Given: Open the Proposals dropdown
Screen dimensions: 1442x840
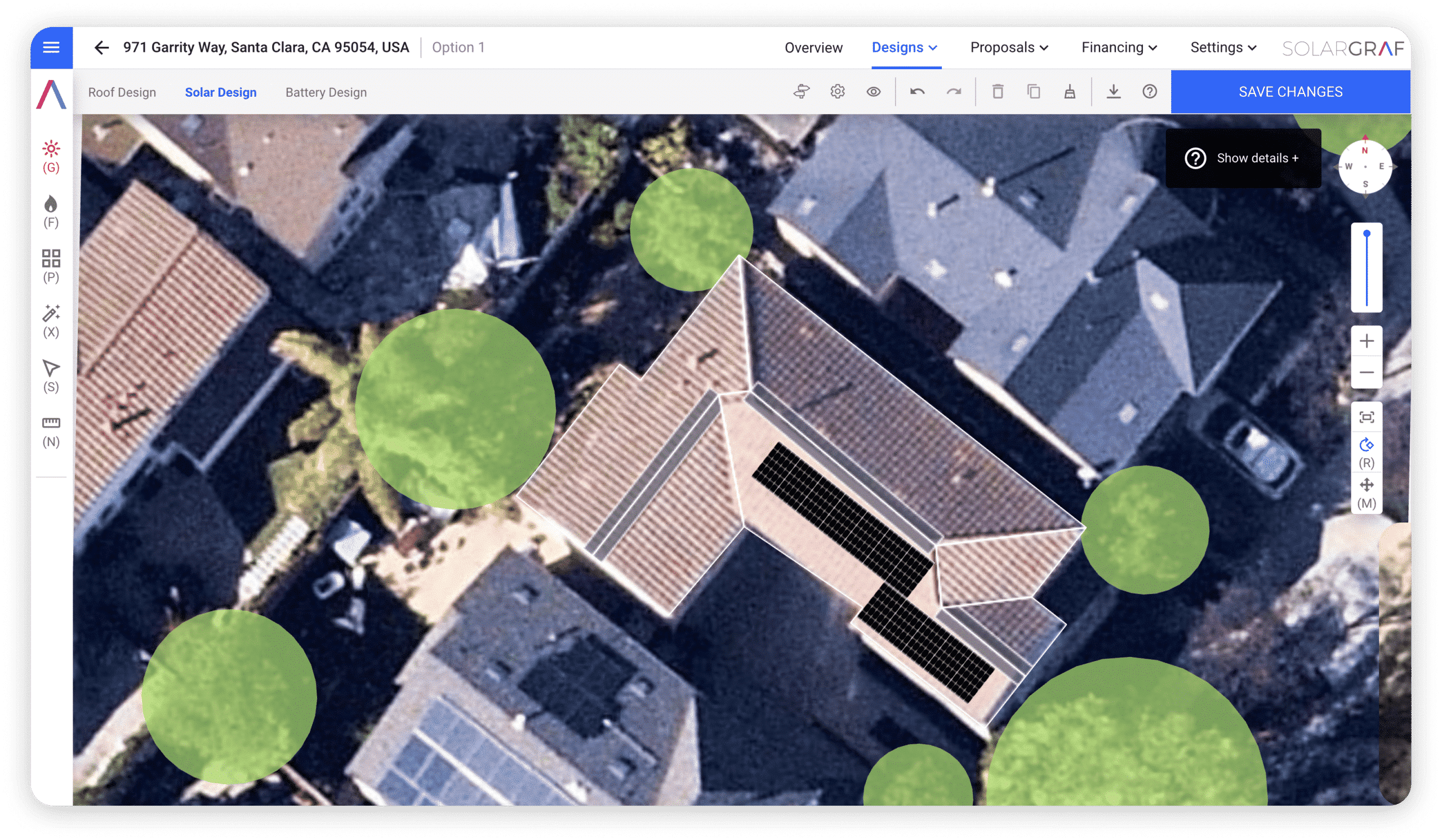Looking at the screenshot, I should coord(1009,47).
